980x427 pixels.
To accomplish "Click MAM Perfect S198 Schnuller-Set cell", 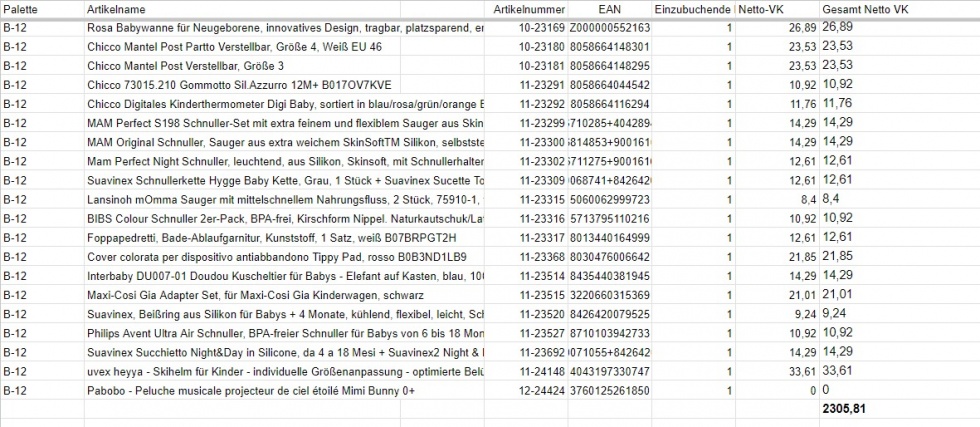I will [284, 123].
